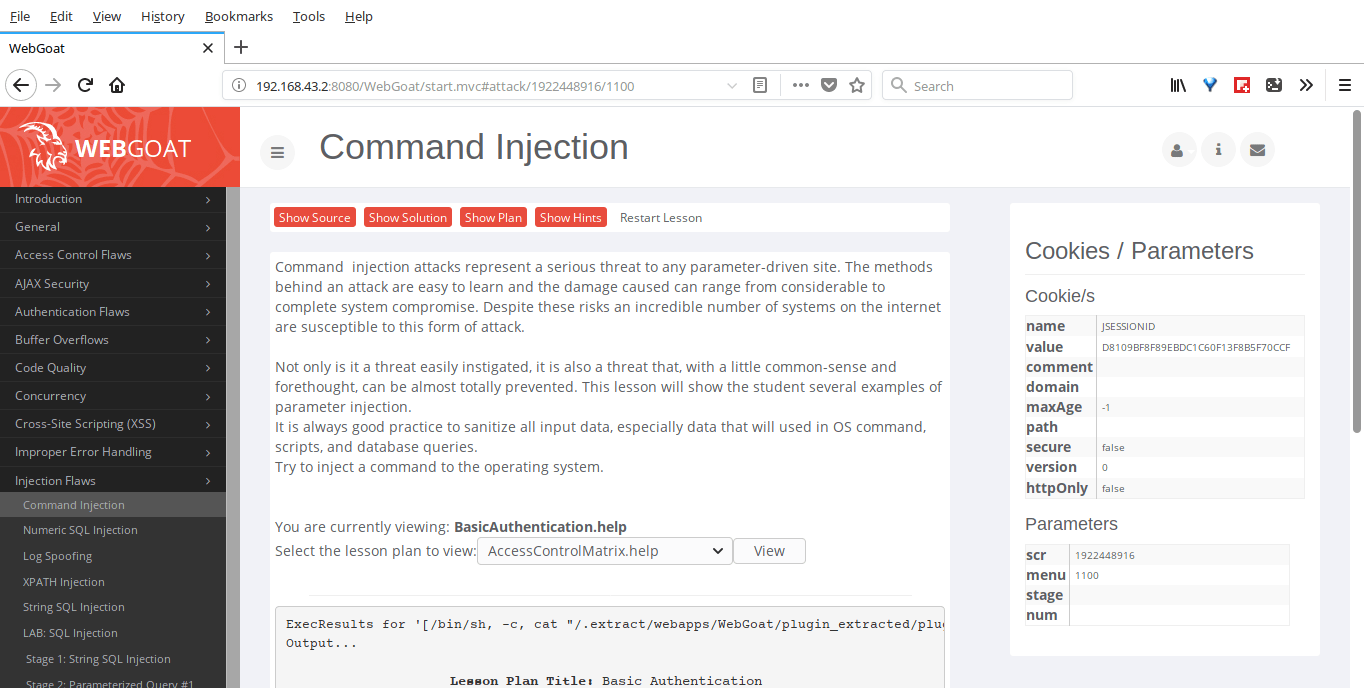Click the Restart Lesson link

point(661,217)
